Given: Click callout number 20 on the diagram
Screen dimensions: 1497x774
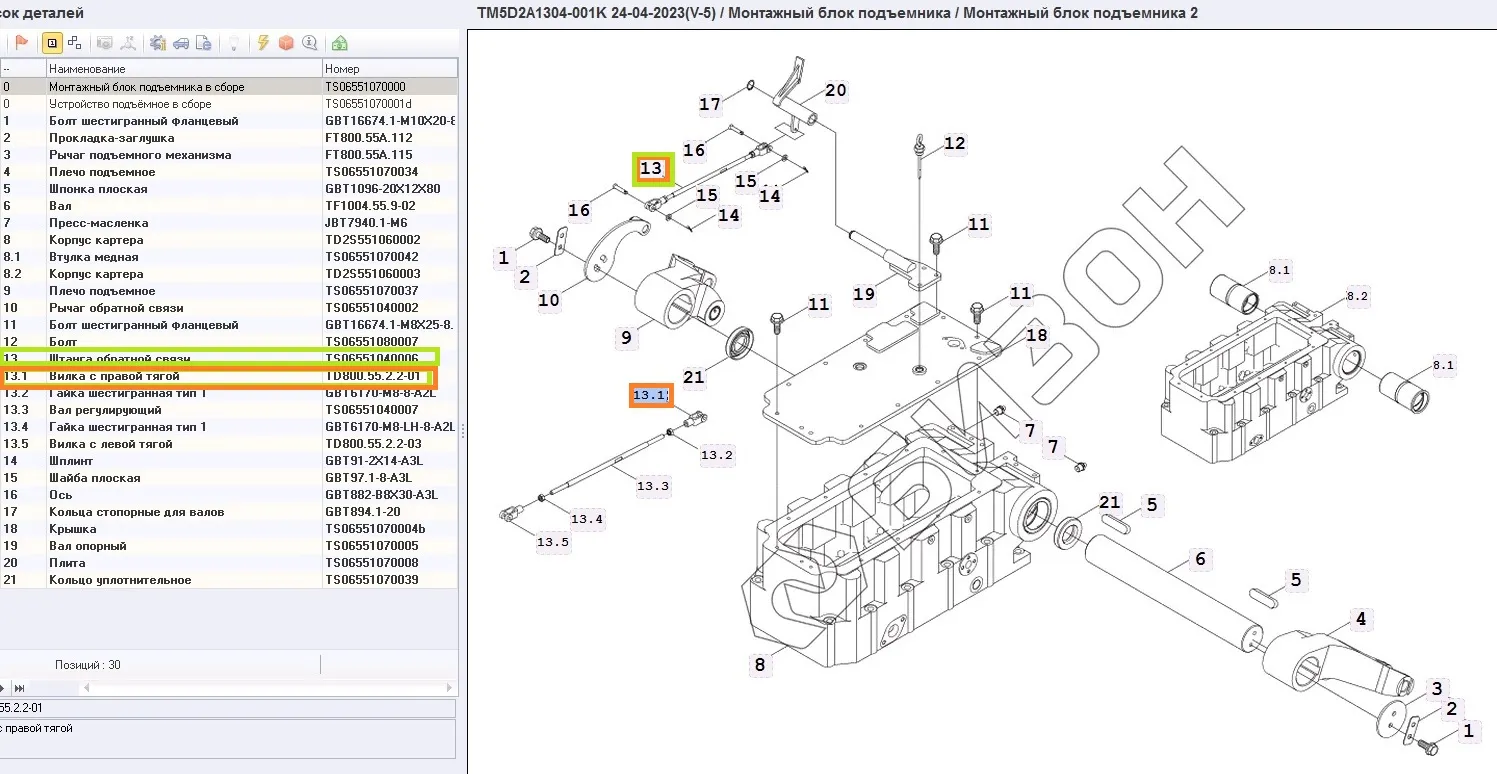Looking at the screenshot, I should coord(835,91).
